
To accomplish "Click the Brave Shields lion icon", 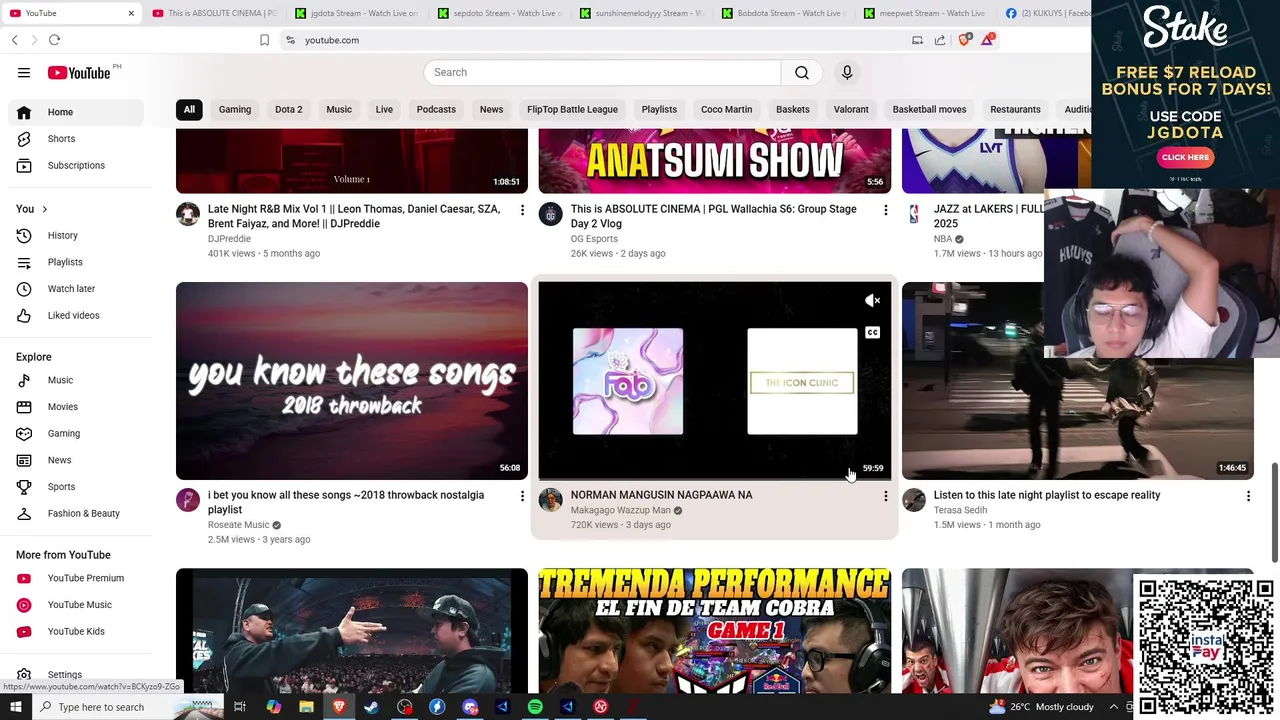I will [965, 40].
